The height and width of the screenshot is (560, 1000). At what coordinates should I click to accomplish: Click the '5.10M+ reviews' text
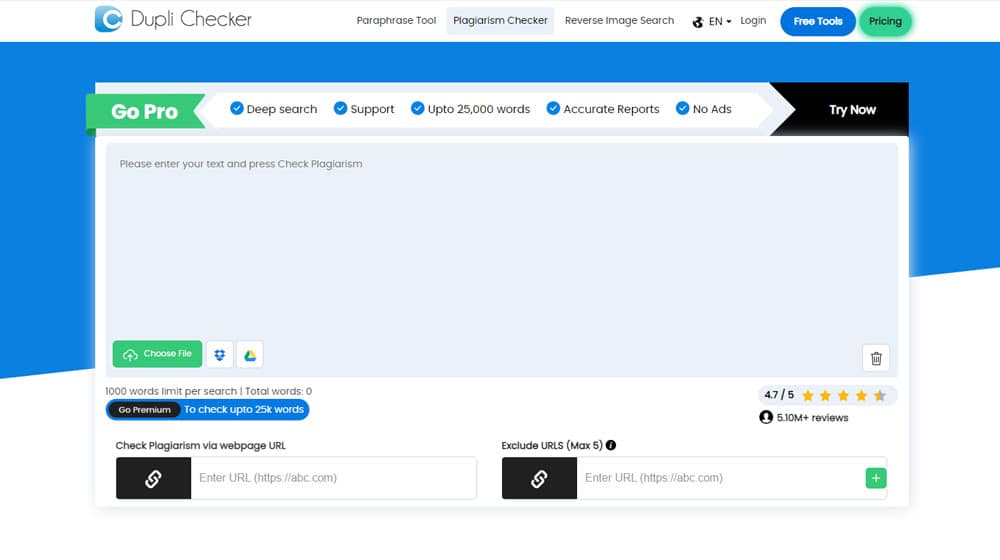pos(812,418)
